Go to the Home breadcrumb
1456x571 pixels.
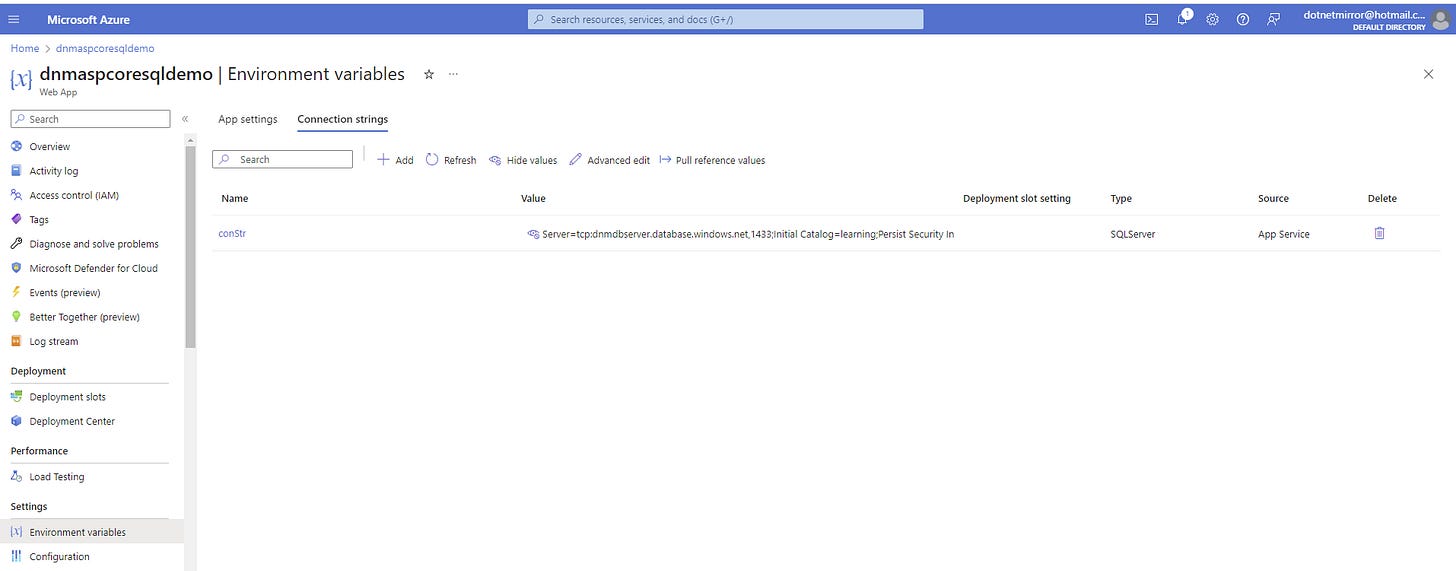pos(25,48)
